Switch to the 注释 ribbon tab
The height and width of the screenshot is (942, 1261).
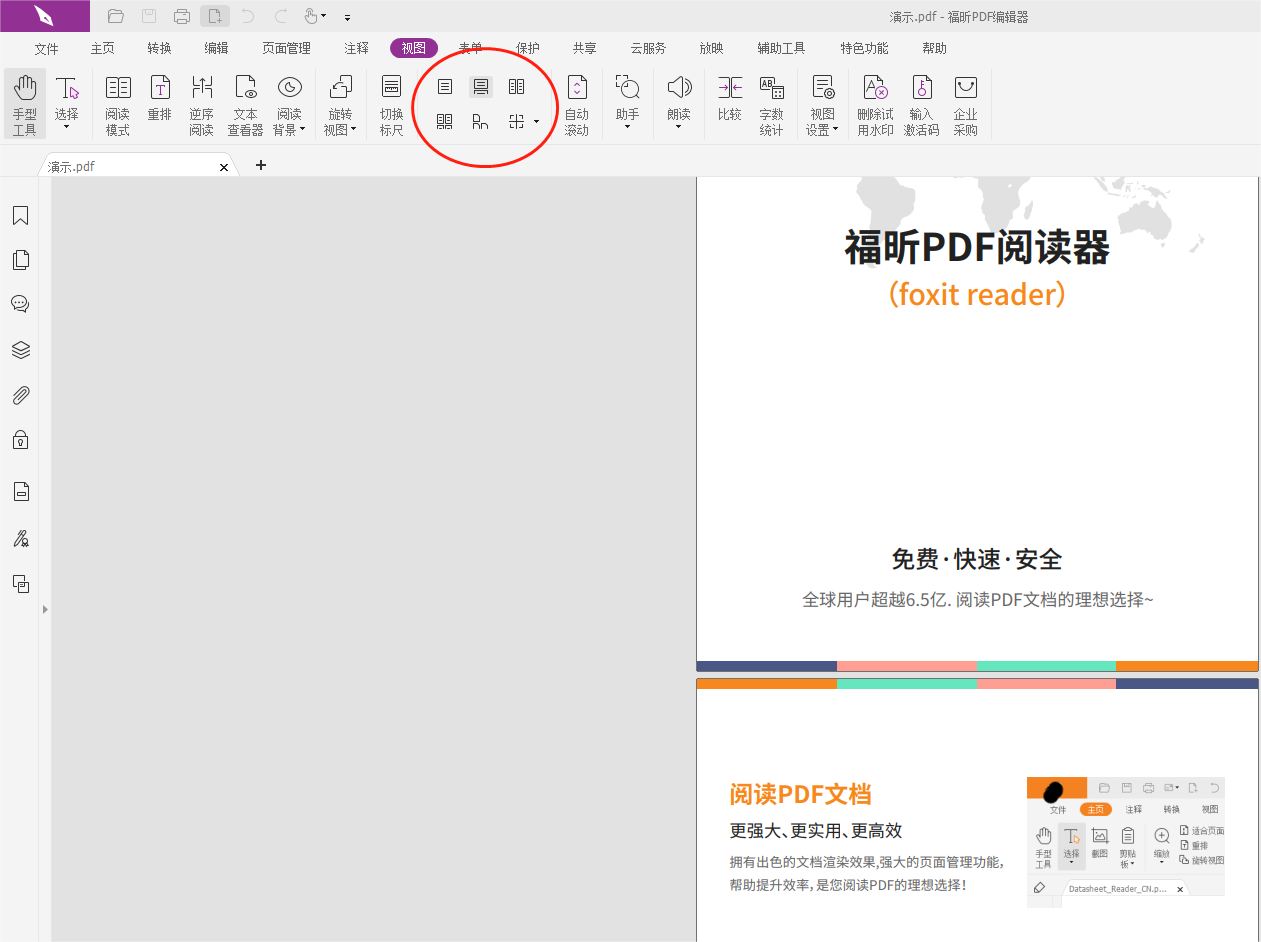(x=356, y=47)
